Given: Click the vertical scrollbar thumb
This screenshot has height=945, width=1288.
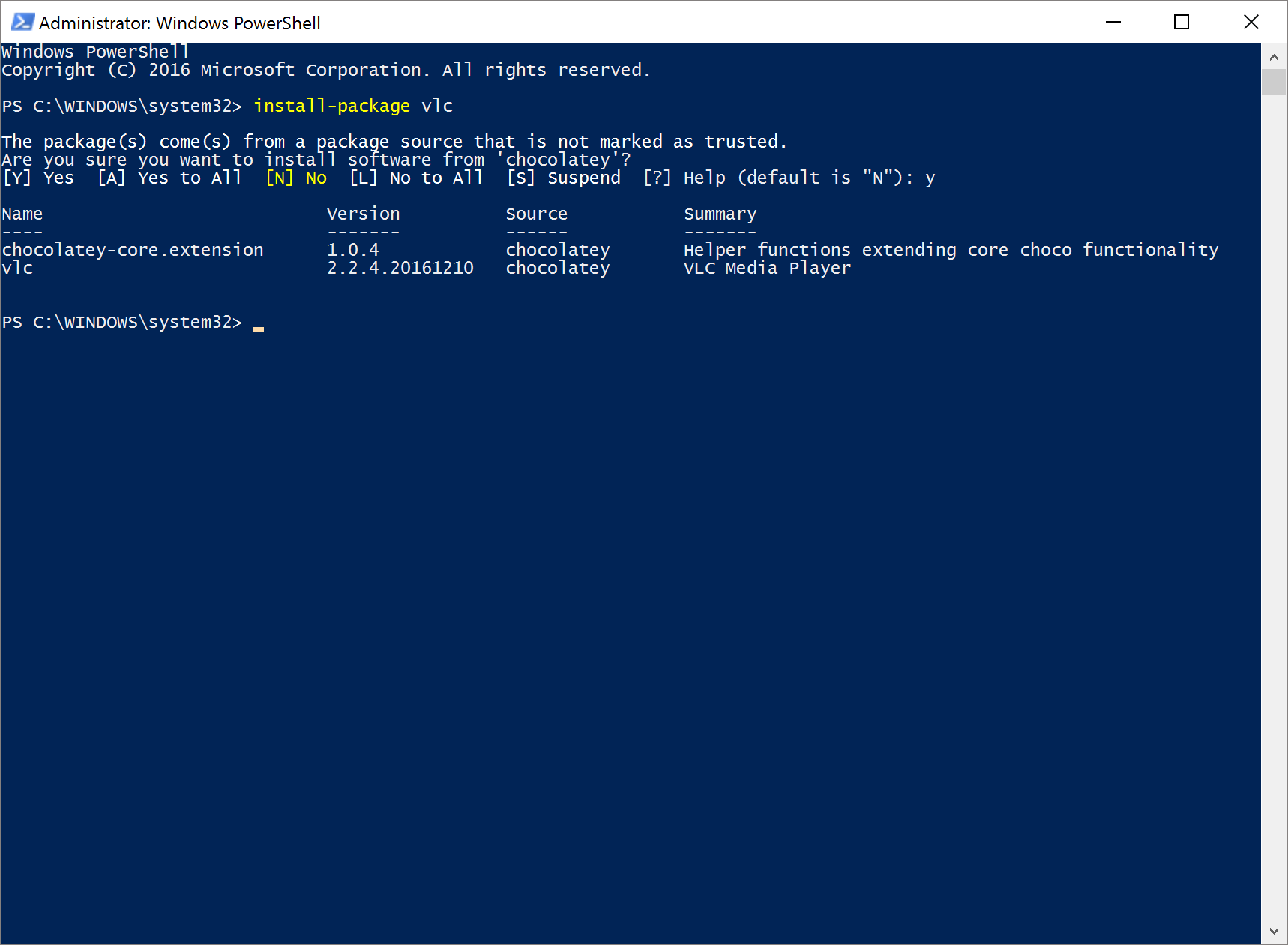Looking at the screenshot, I should tap(1274, 82).
